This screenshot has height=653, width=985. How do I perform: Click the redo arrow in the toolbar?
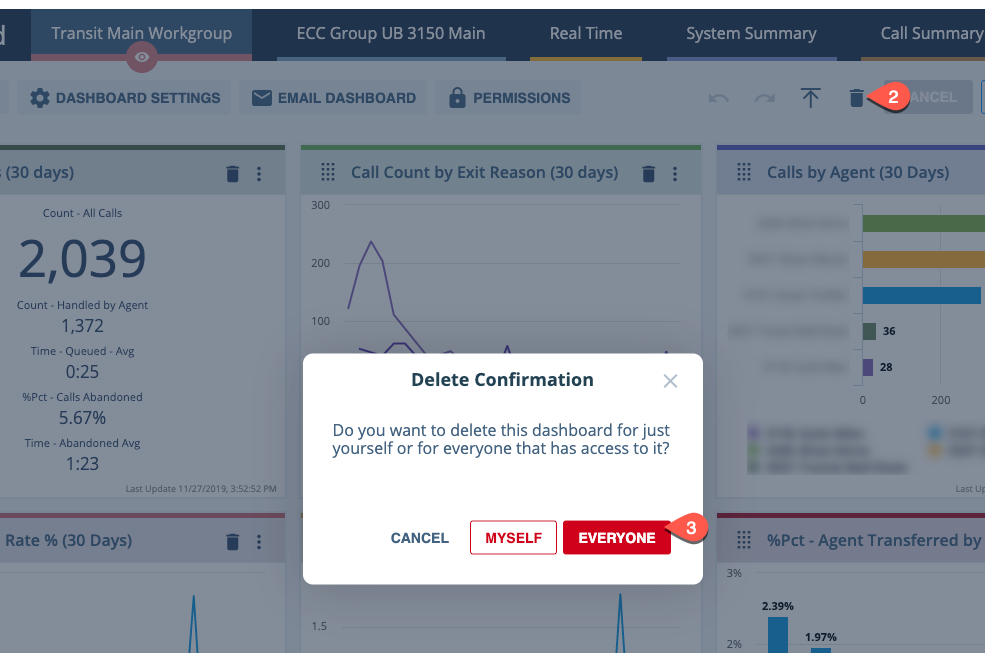click(765, 98)
